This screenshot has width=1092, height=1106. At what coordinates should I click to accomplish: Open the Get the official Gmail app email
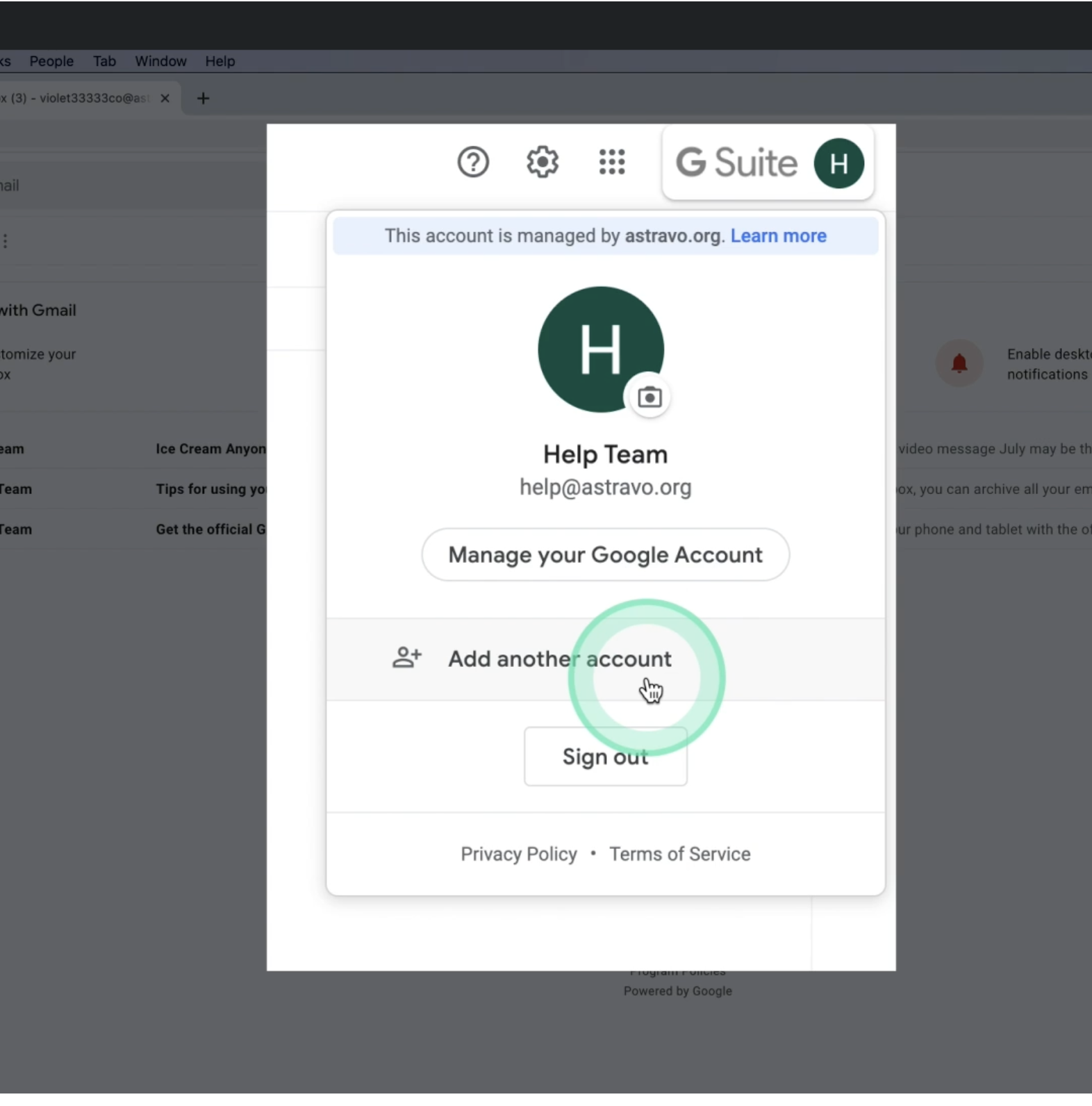pos(210,529)
